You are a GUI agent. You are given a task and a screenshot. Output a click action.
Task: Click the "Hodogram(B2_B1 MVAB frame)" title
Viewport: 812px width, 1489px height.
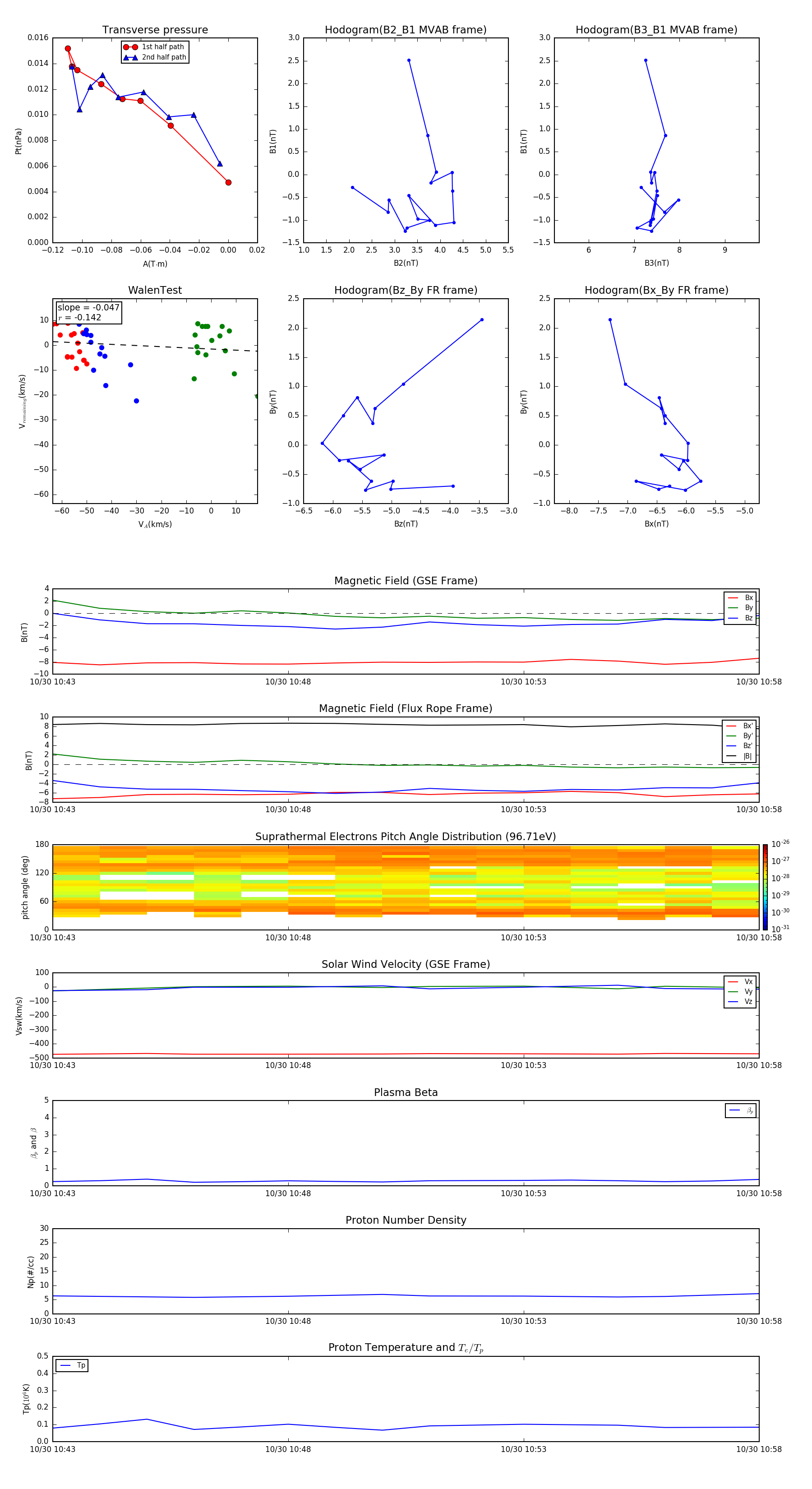pos(406,29)
